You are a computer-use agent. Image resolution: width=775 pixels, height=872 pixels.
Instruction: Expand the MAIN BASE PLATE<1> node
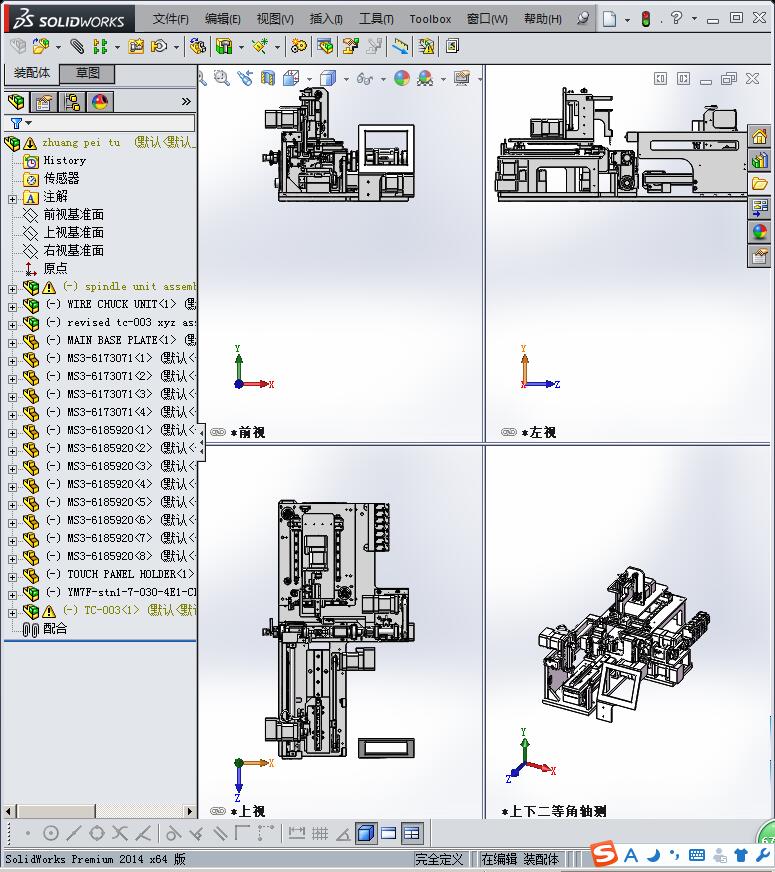12,343
